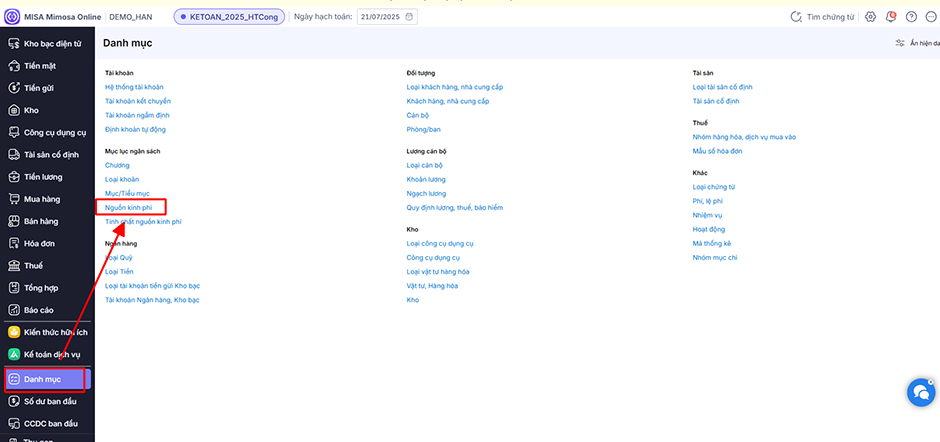Click the Kho bạc điện tử icon

pos(14,44)
